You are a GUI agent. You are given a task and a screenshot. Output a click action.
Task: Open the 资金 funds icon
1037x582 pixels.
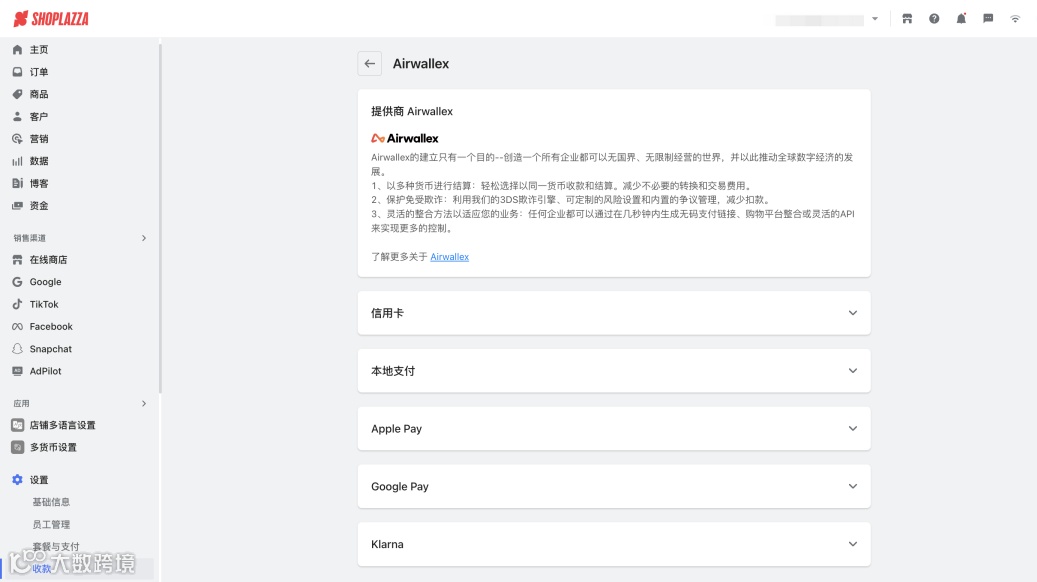tap(17, 206)
